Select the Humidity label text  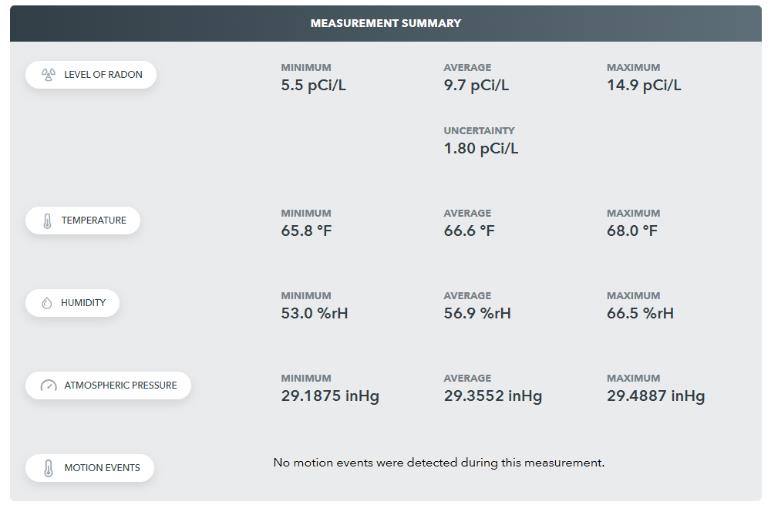point(83,303)
